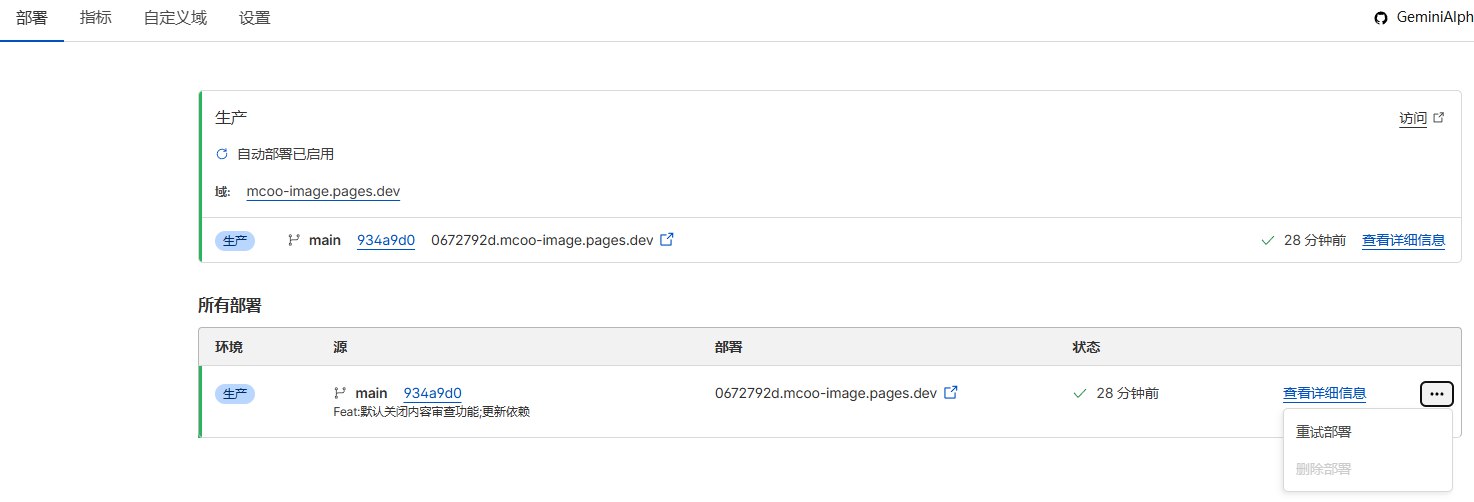Image resolution: width=1474 pixels, height=502 pixels.
Task: Click the branch icon before main in 所有部署 table
Action: [x=340, y=393]
